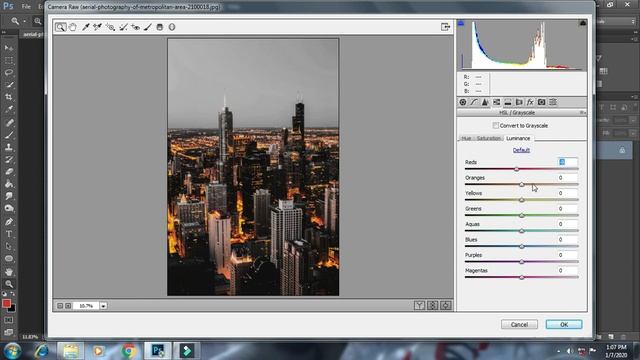Click the Reds luminance slider handle
The image size is (640, 360).
pyautogui.click(x=516, y=169)
